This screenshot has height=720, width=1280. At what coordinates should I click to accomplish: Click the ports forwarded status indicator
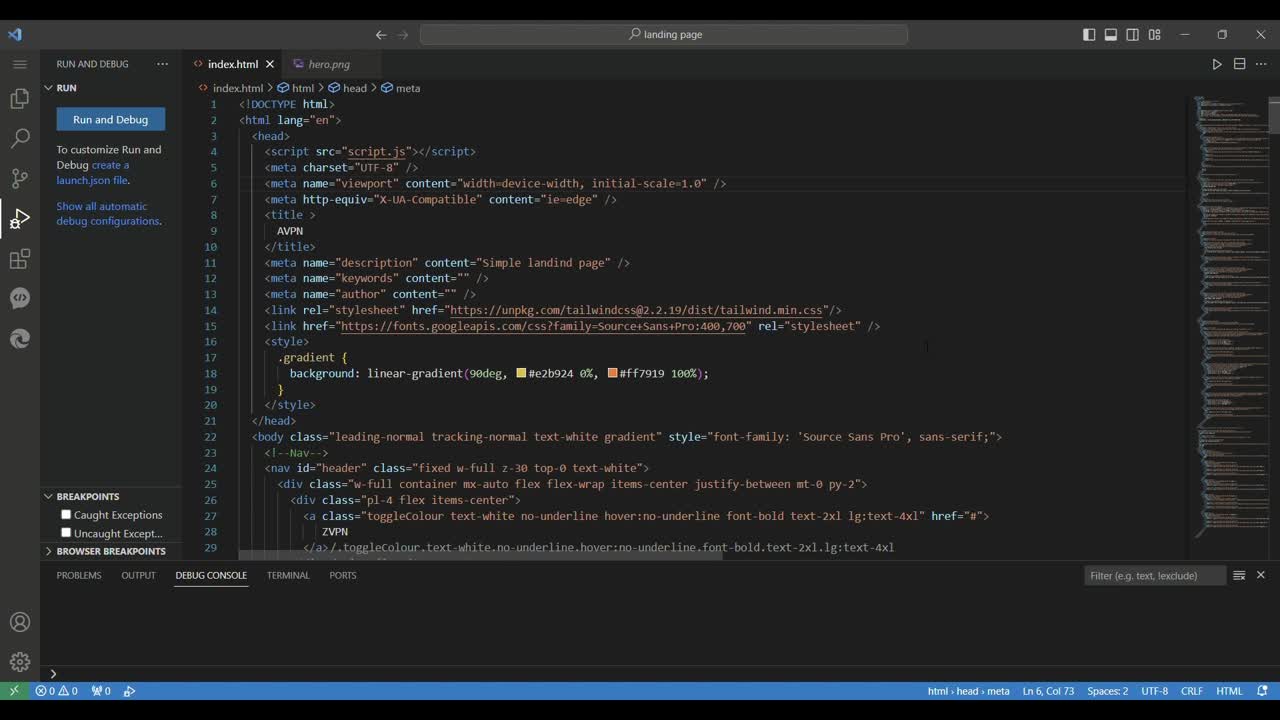tap(101, 691)
